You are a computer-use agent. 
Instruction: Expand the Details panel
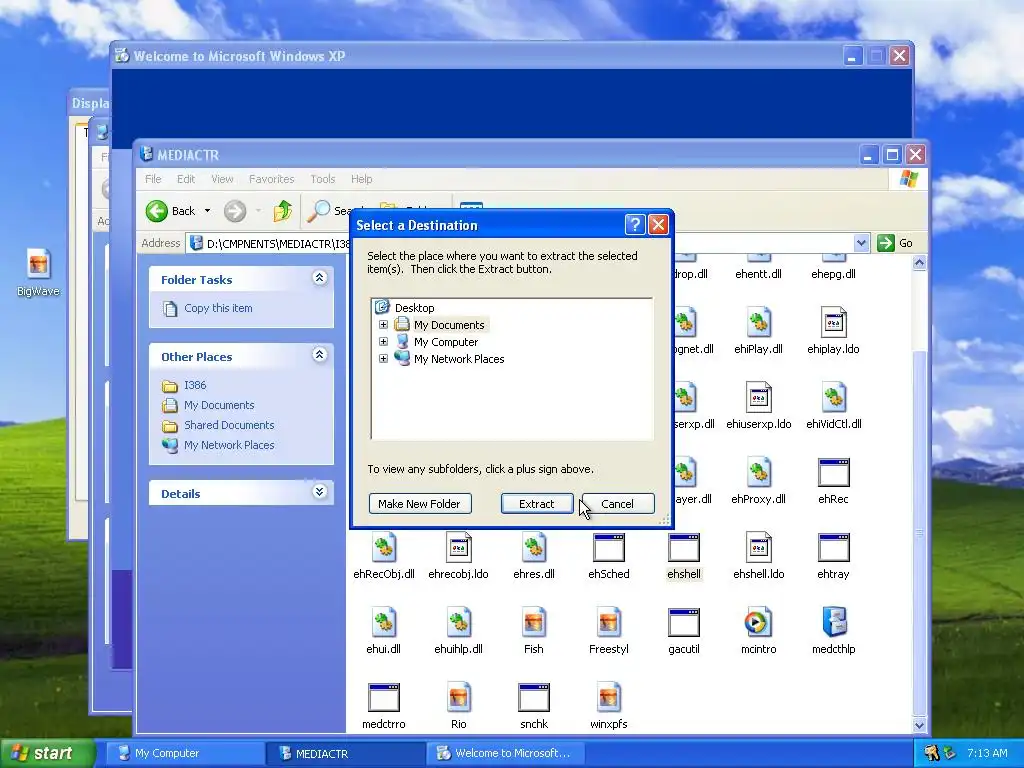click(x=319, y=492)
